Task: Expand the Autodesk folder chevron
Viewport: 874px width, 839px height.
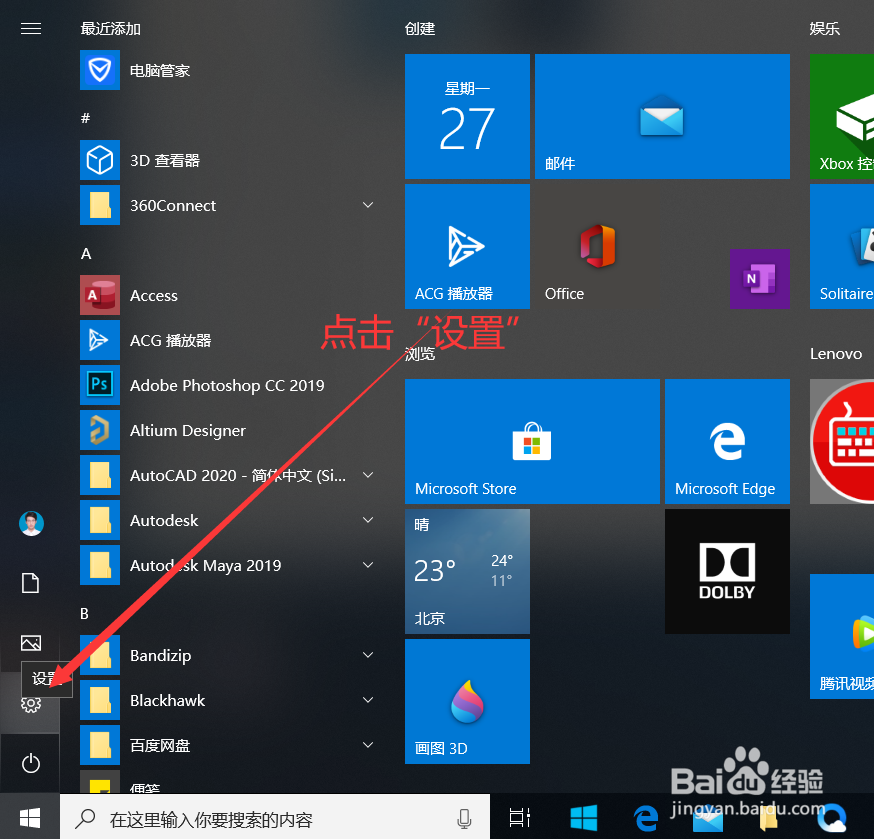Action: 368,520
